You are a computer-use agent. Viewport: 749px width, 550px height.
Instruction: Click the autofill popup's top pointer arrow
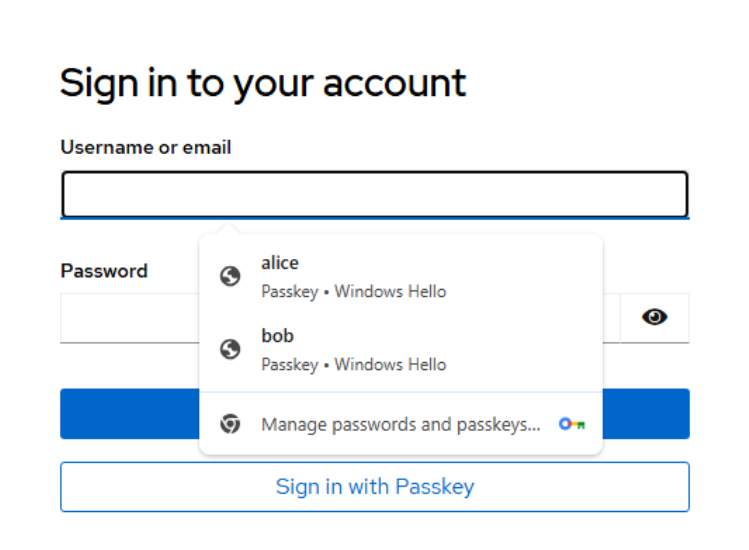(x=227, y=229)
